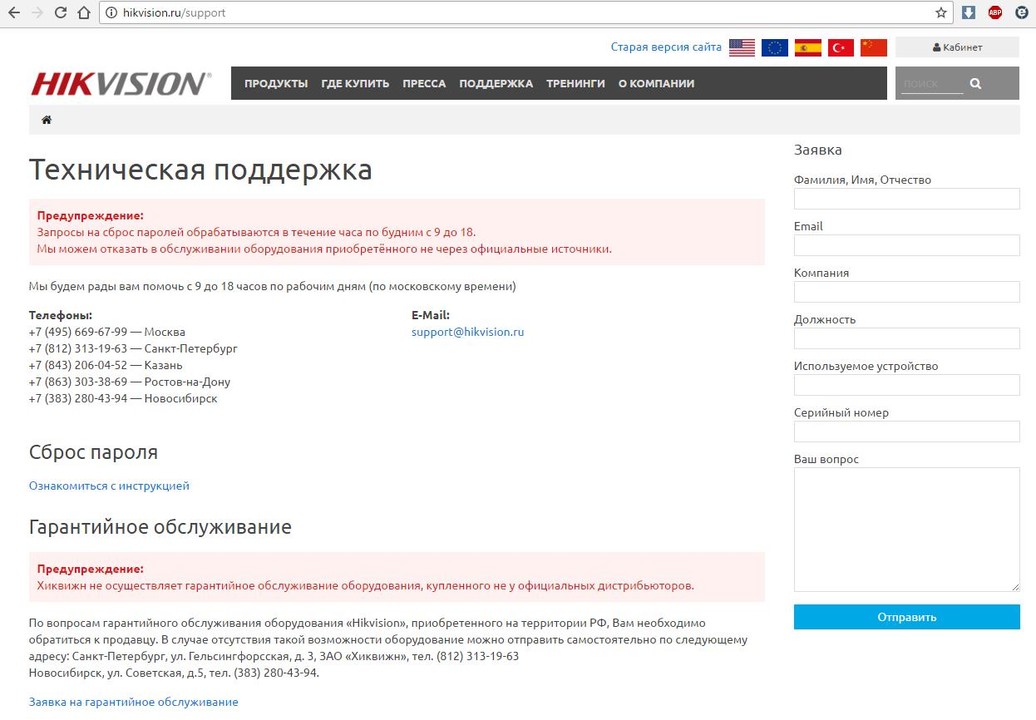Open the Adblock Plus extension icon

[x=995, y=13]
